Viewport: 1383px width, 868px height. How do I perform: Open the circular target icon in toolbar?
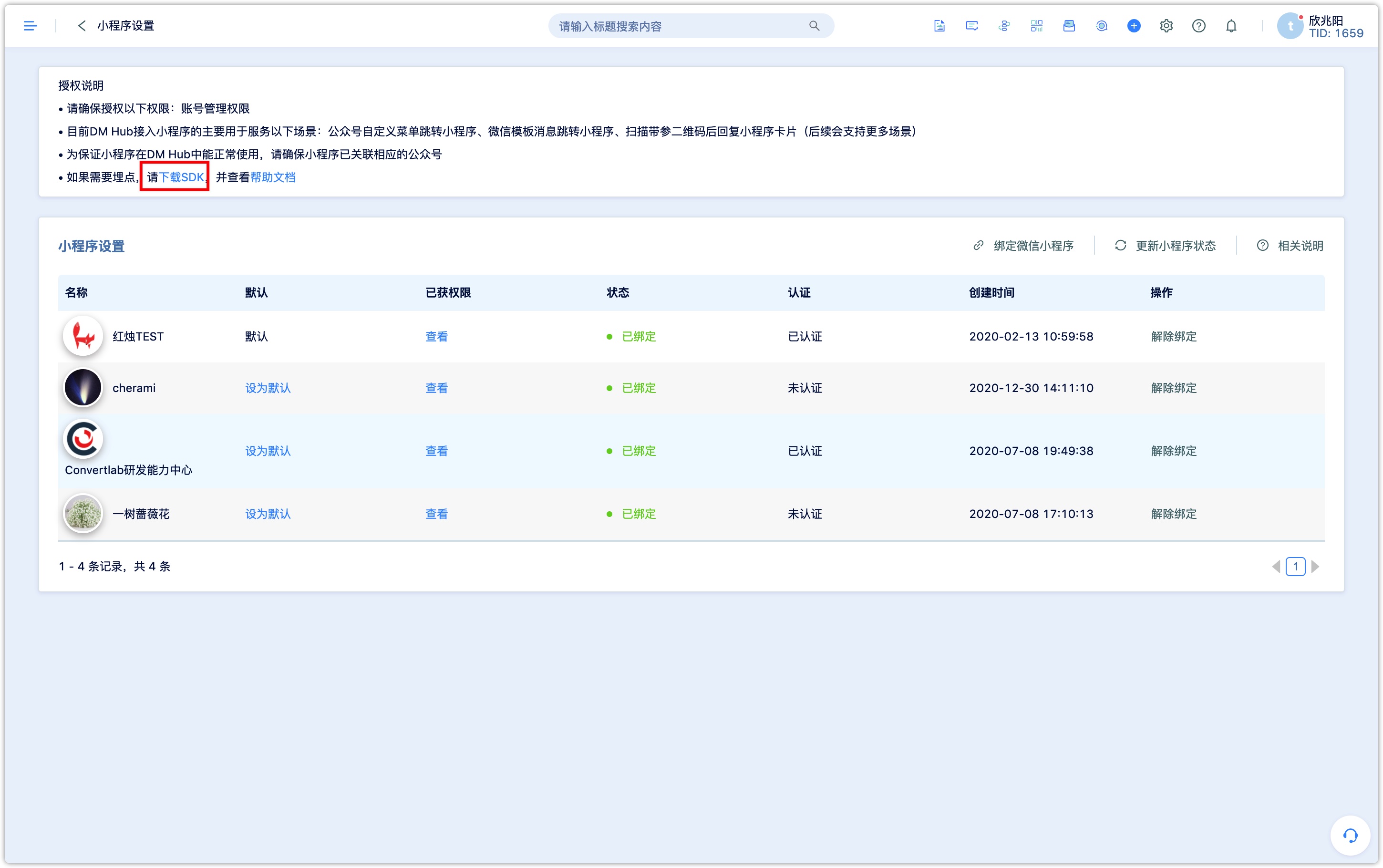pyautogui.click(x=1101, y=26)
